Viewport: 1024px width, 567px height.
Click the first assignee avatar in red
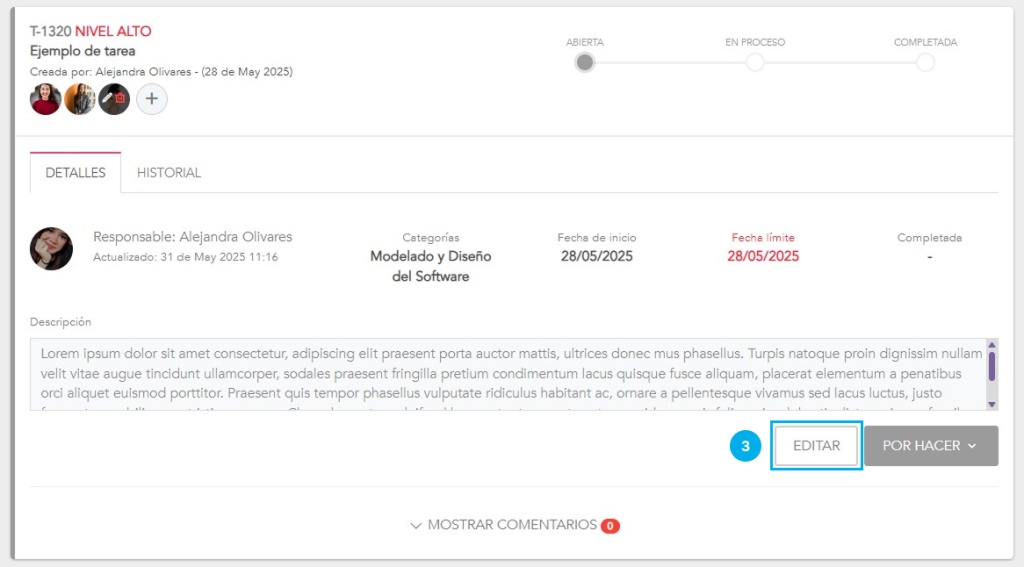[x=46, y=99]
